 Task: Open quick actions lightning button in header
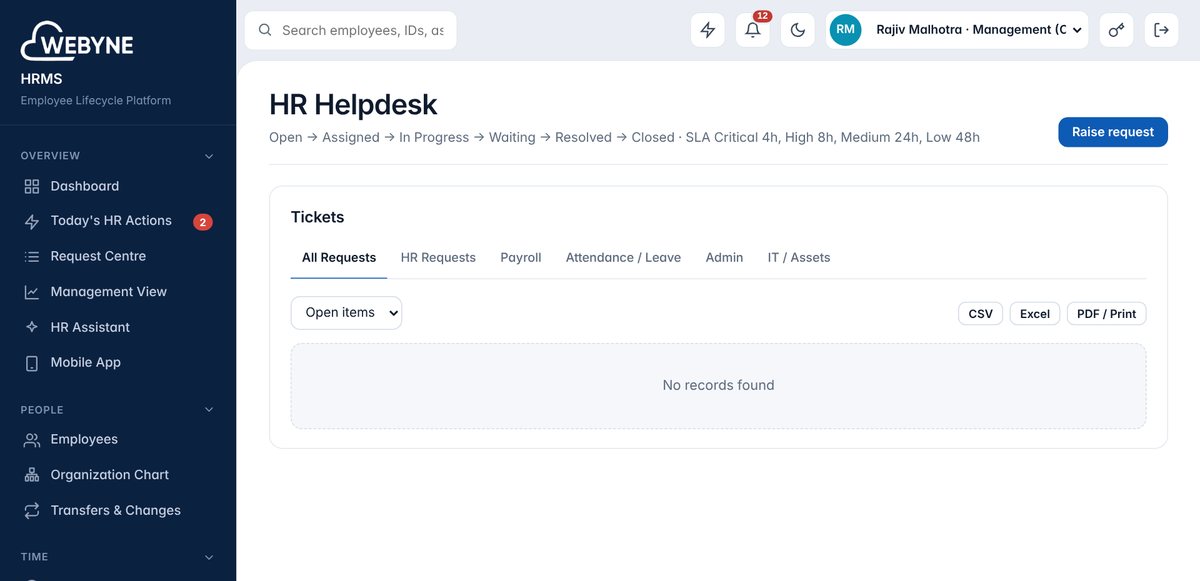tap(708, 30)
